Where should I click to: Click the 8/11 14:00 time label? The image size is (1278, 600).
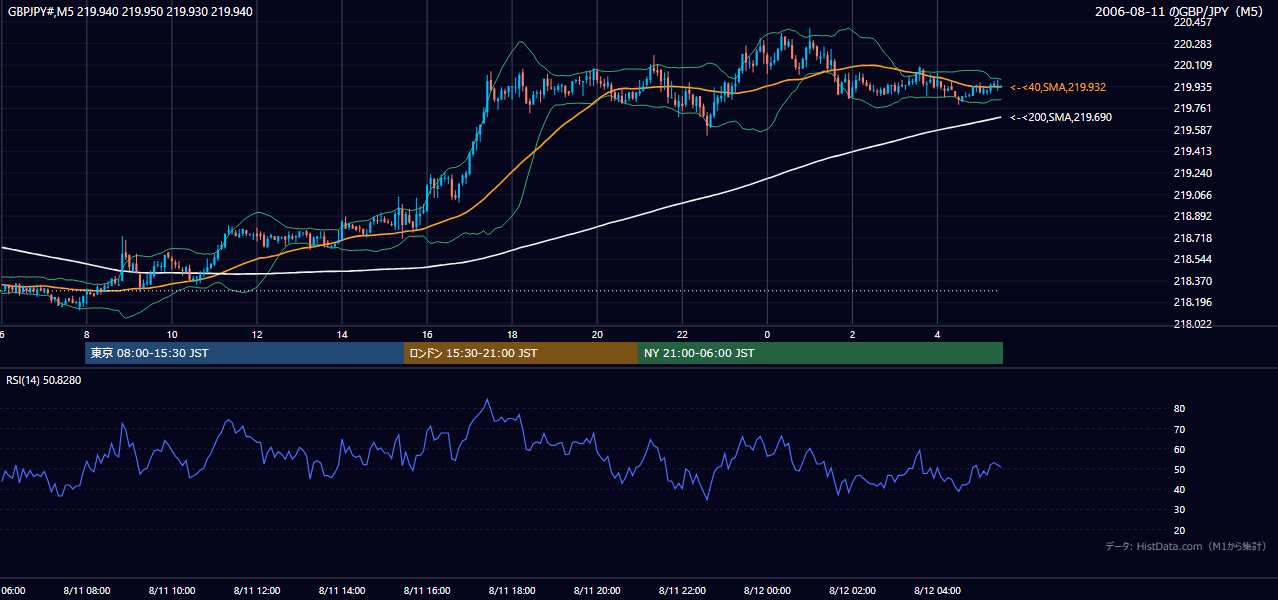coord(342,591)
